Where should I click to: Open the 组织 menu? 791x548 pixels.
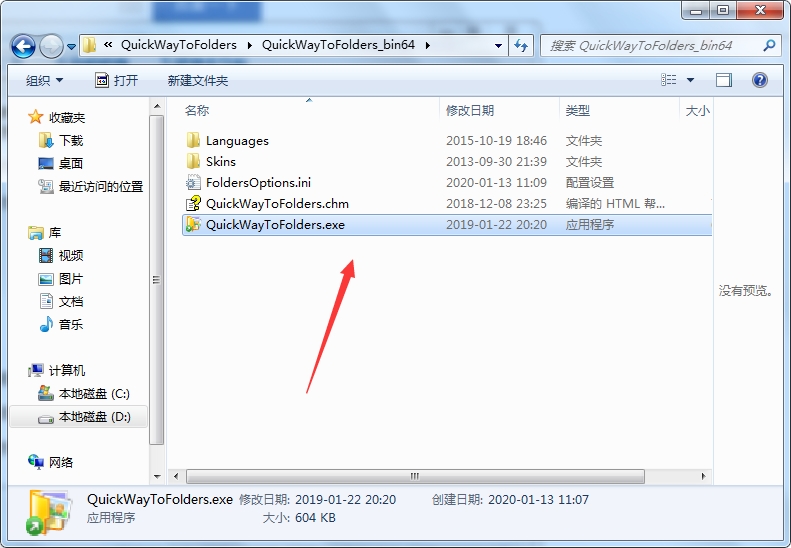(x=44, y=80)
